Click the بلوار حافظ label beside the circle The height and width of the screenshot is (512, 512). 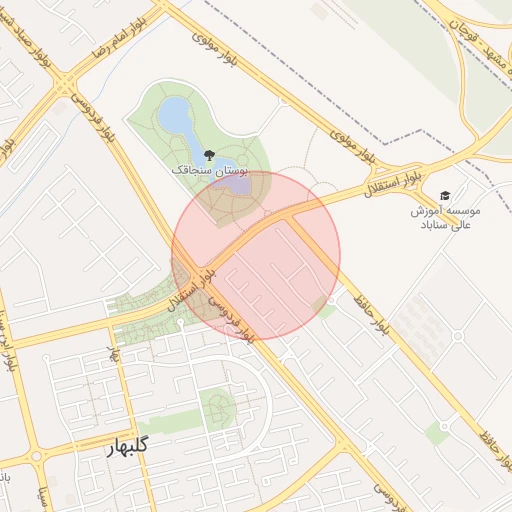pos(371,314)
